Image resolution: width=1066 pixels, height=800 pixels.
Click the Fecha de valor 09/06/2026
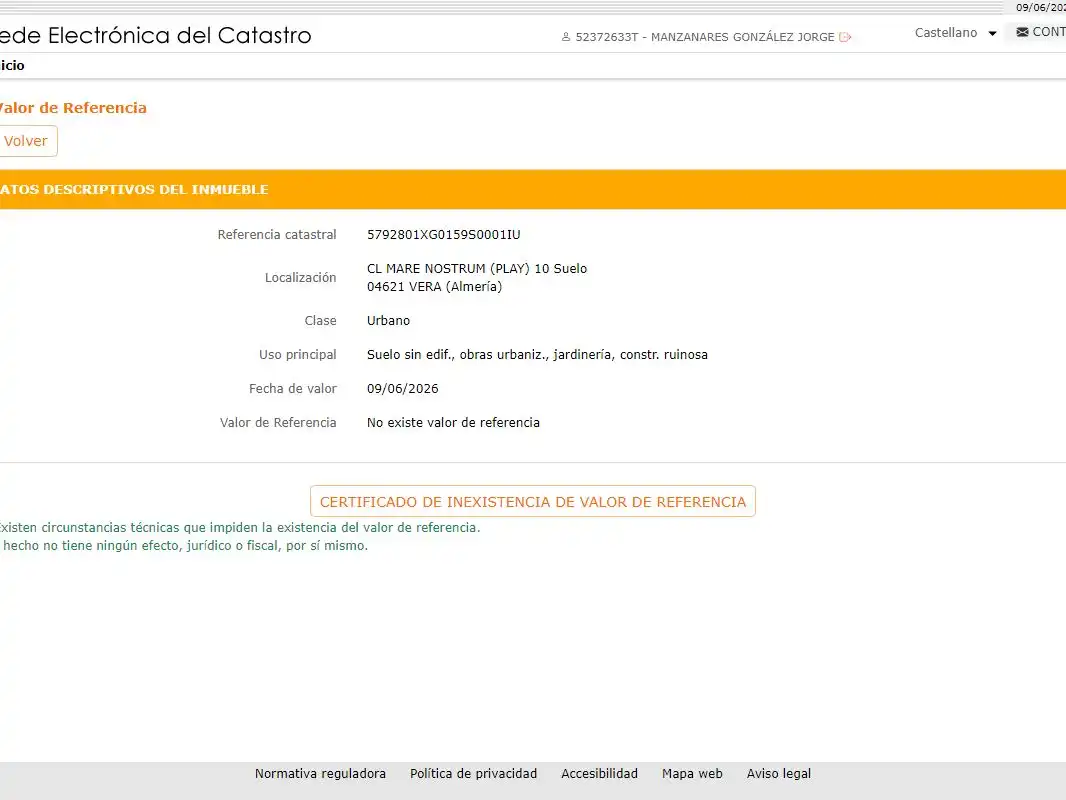point(402,388)
